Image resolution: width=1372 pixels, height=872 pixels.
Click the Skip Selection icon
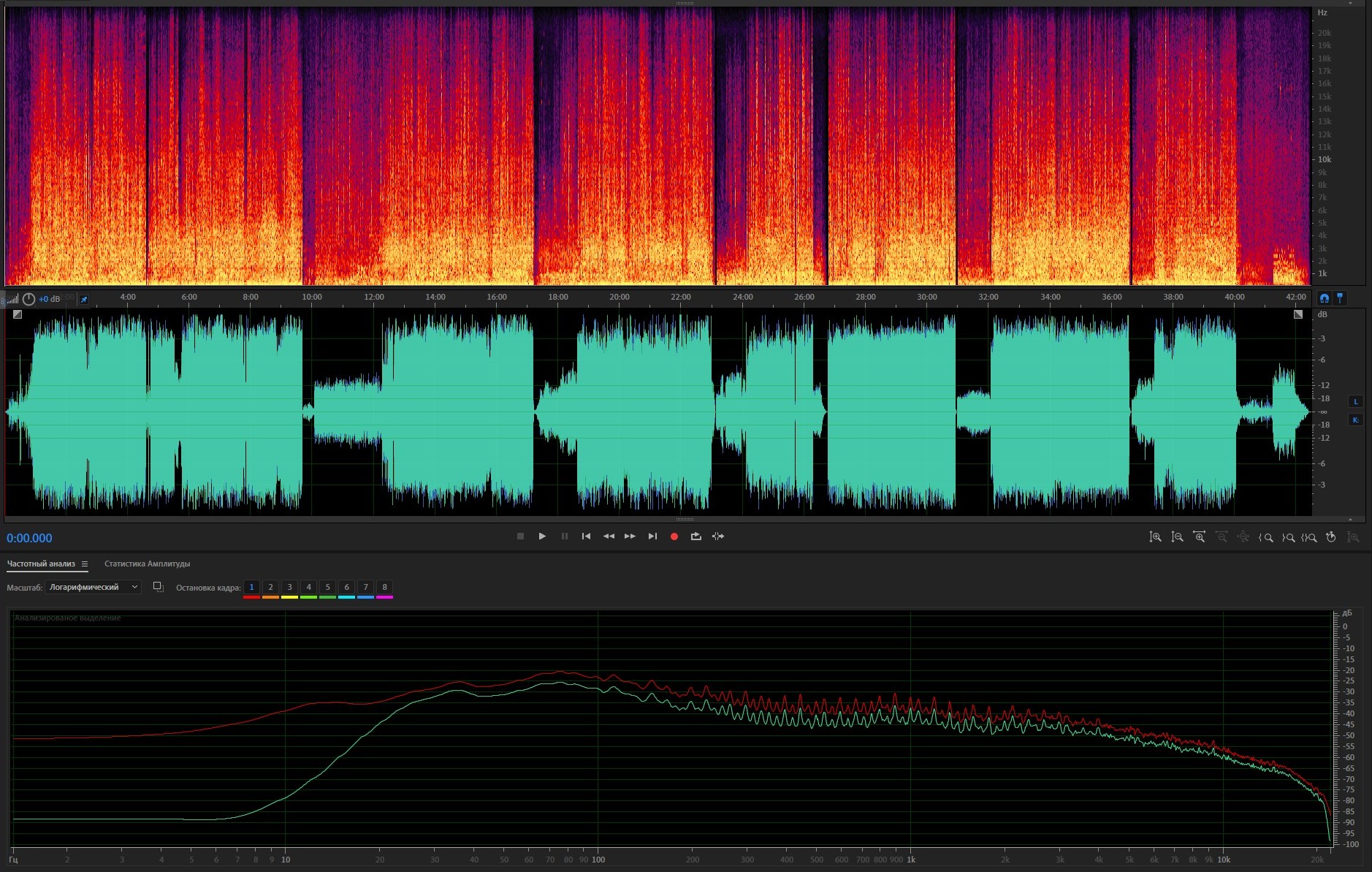pos(718,537)
